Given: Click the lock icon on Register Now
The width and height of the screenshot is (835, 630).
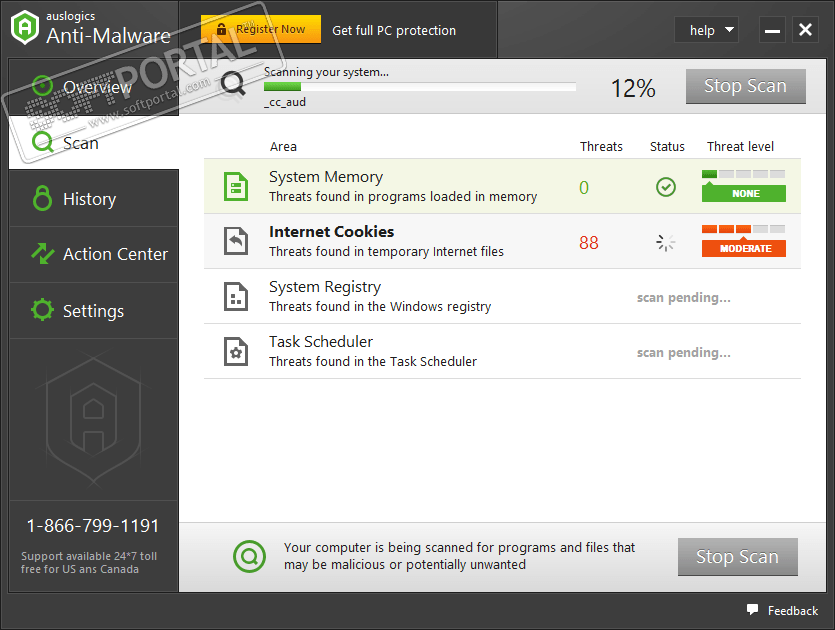Looking at the screenshot, I should [222, 29].
